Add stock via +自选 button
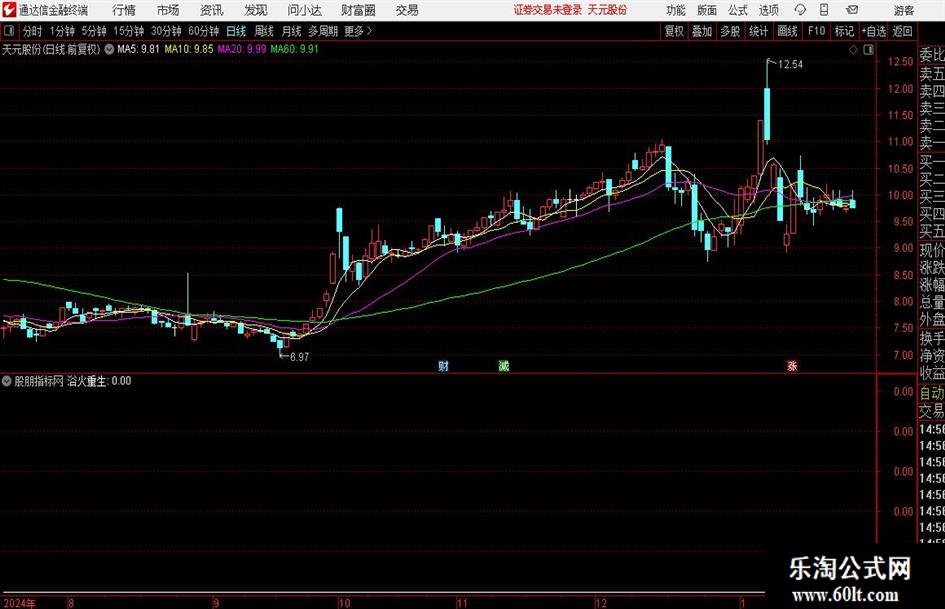The image size is (945, 609). [874, 31]
